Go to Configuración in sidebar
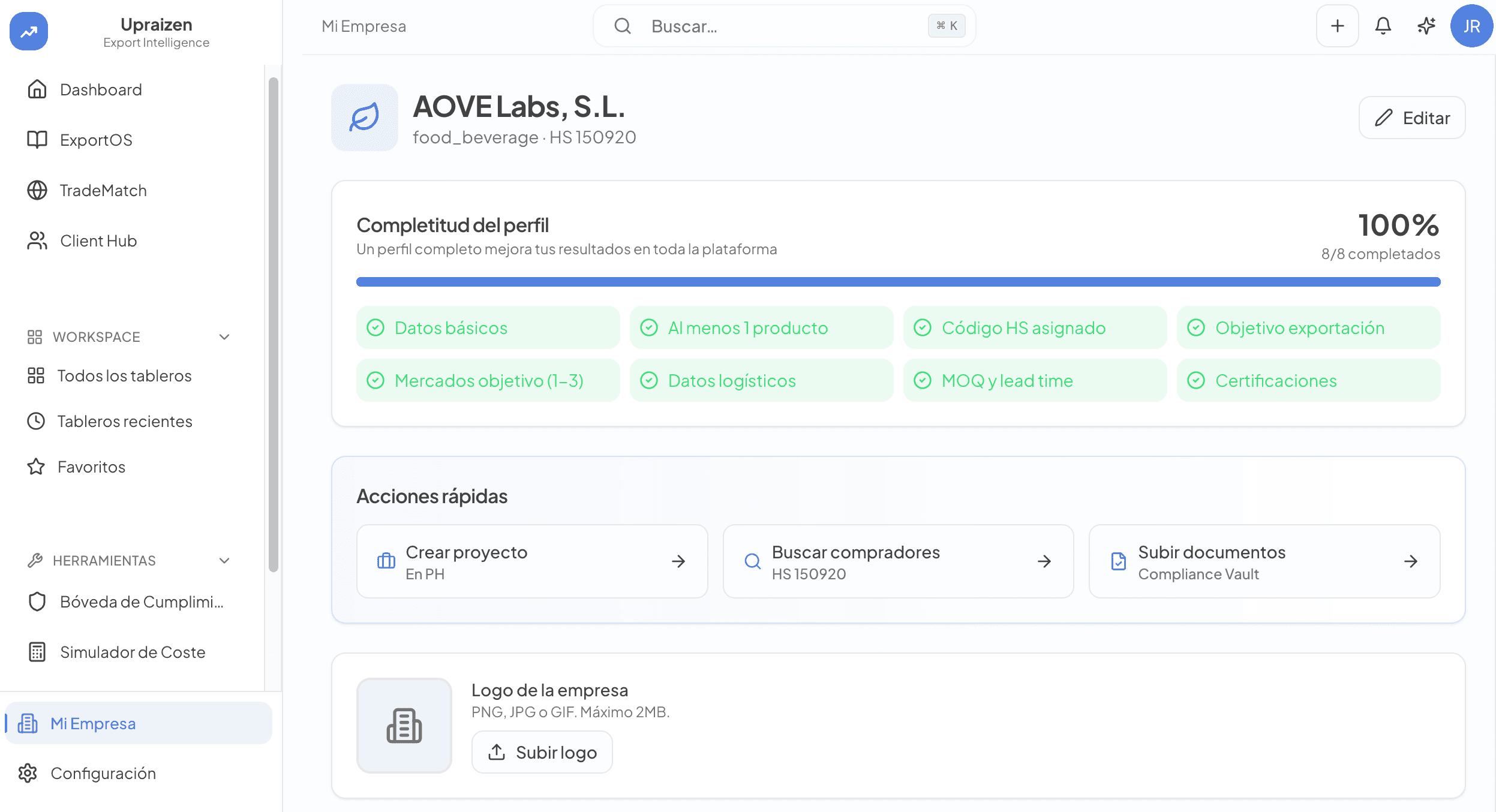 103,774
